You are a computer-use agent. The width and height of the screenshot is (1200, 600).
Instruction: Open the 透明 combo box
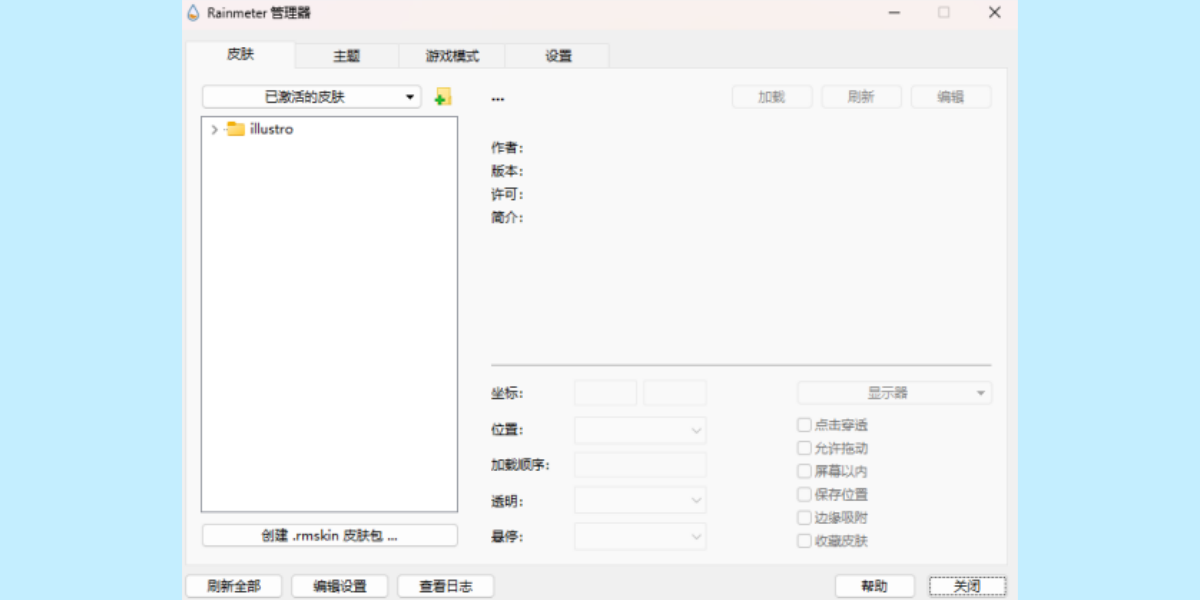click(640, 501)
